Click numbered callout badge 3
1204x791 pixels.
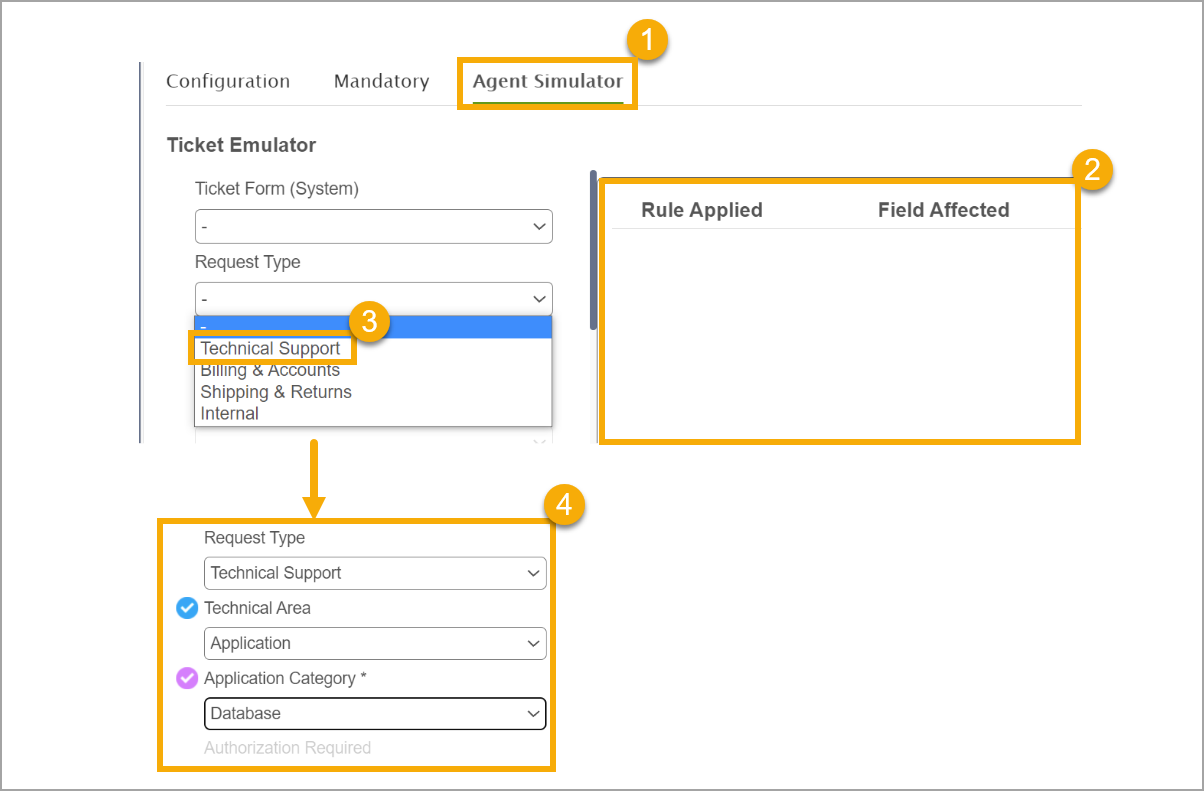(370, 322)
